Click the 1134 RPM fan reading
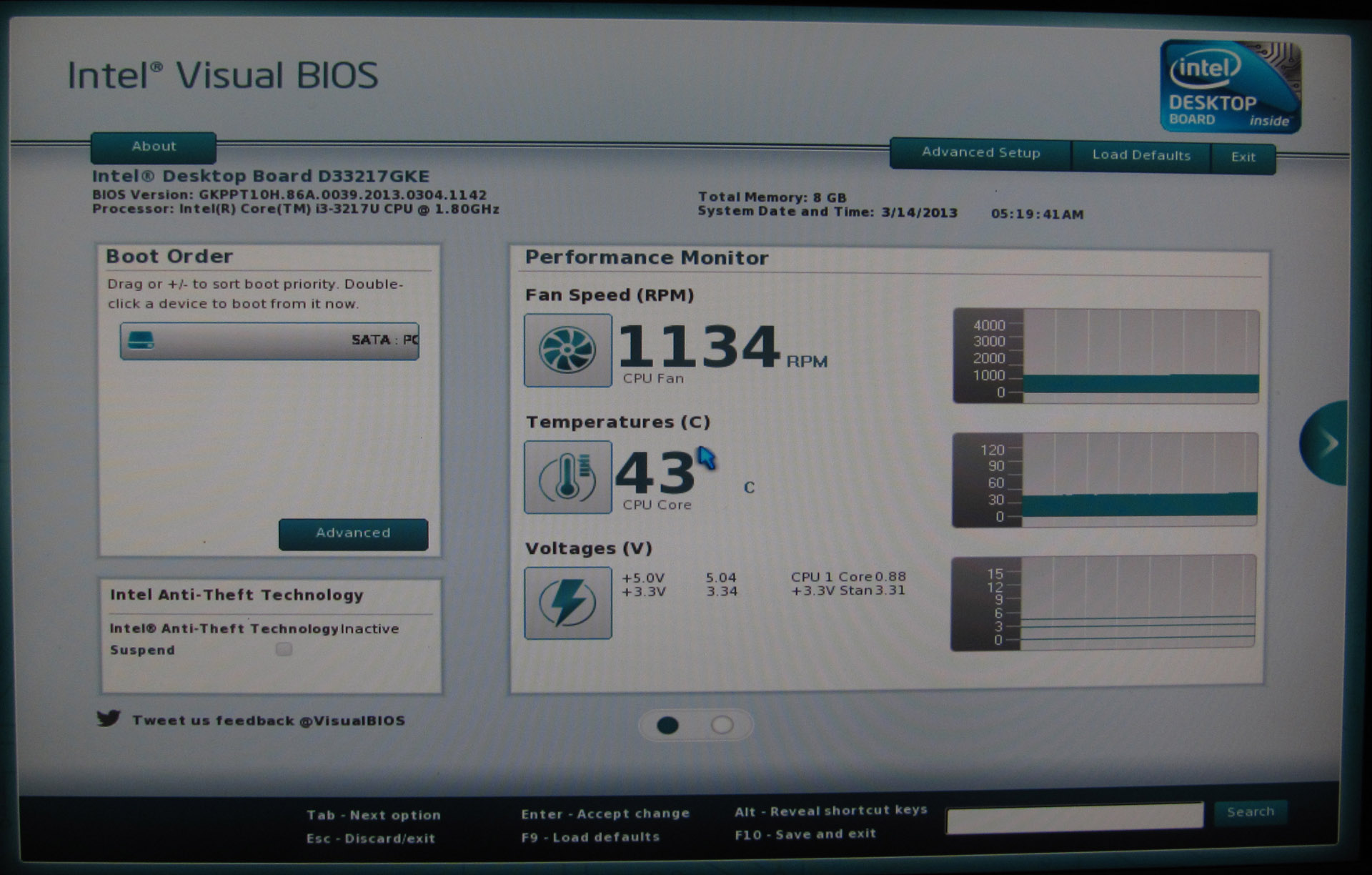The width and height of the screenshot is (1372, 875). pyautogui.click(x=722, y=348)
